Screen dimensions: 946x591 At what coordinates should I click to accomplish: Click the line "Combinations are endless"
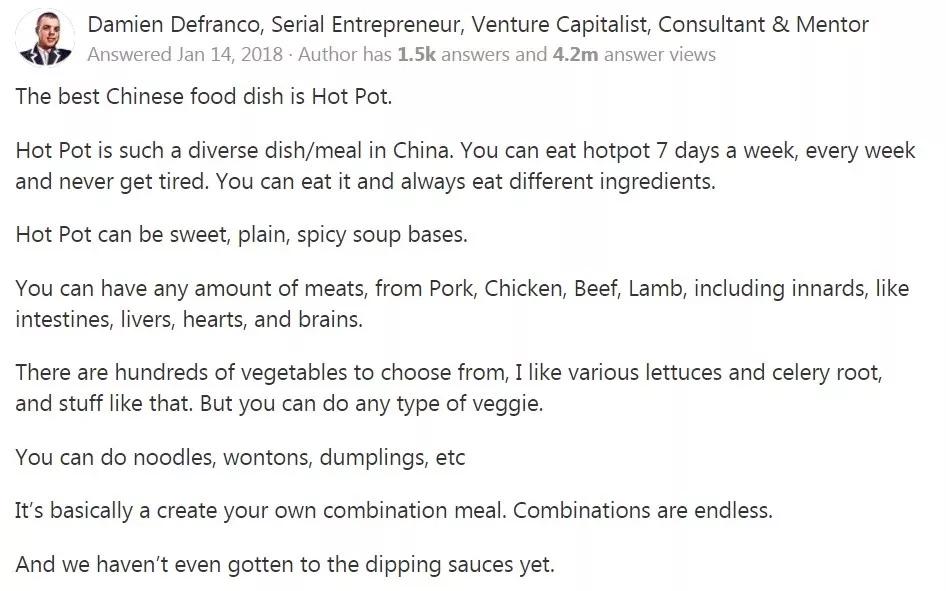click(x=643, y=510)
